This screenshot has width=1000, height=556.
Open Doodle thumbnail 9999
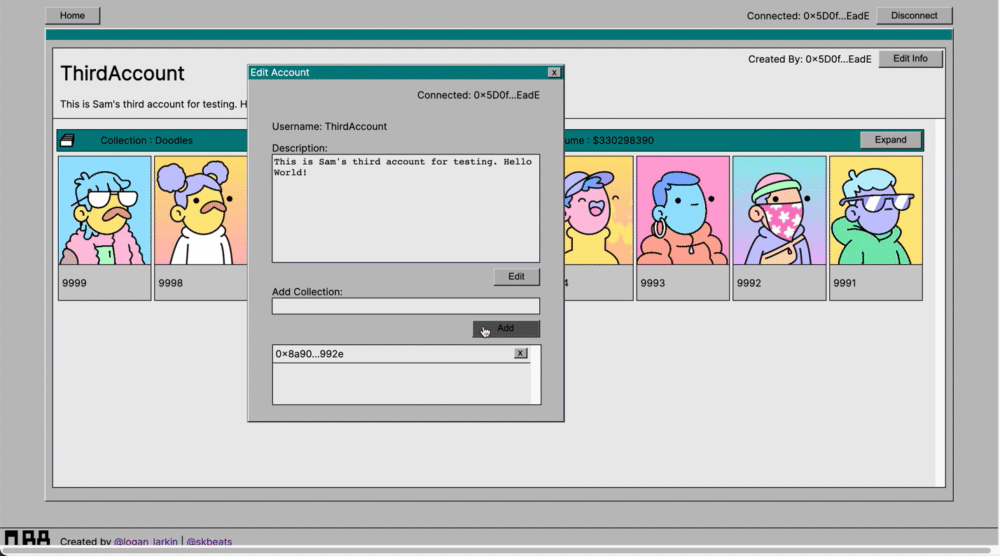(x=105, y=228)
